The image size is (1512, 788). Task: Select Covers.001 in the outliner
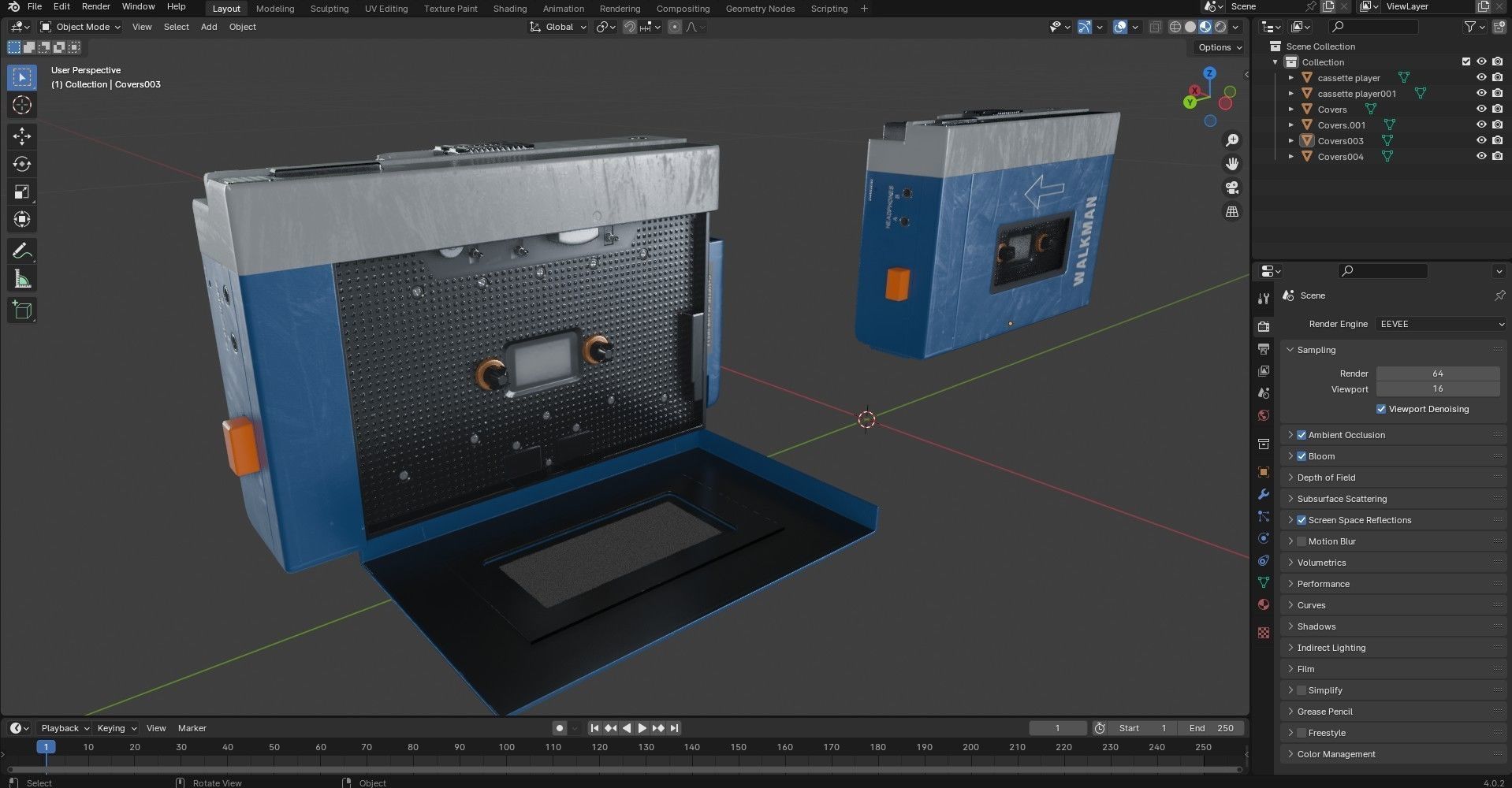tap(1341, 125)
